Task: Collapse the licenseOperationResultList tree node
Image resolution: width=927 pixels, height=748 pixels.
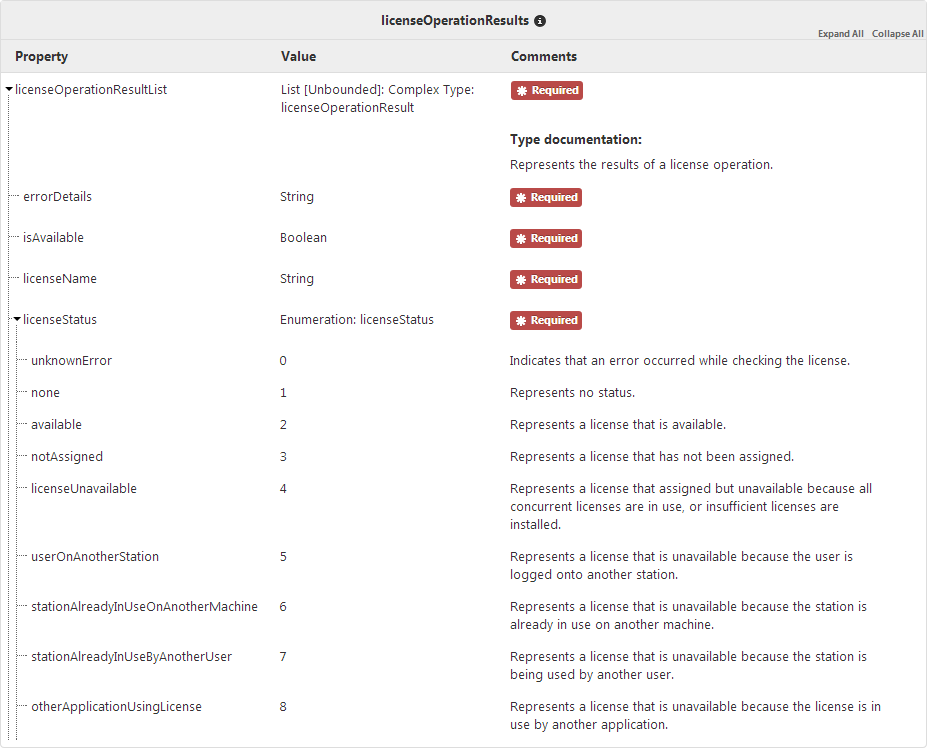Action: [x=9, y=90]
